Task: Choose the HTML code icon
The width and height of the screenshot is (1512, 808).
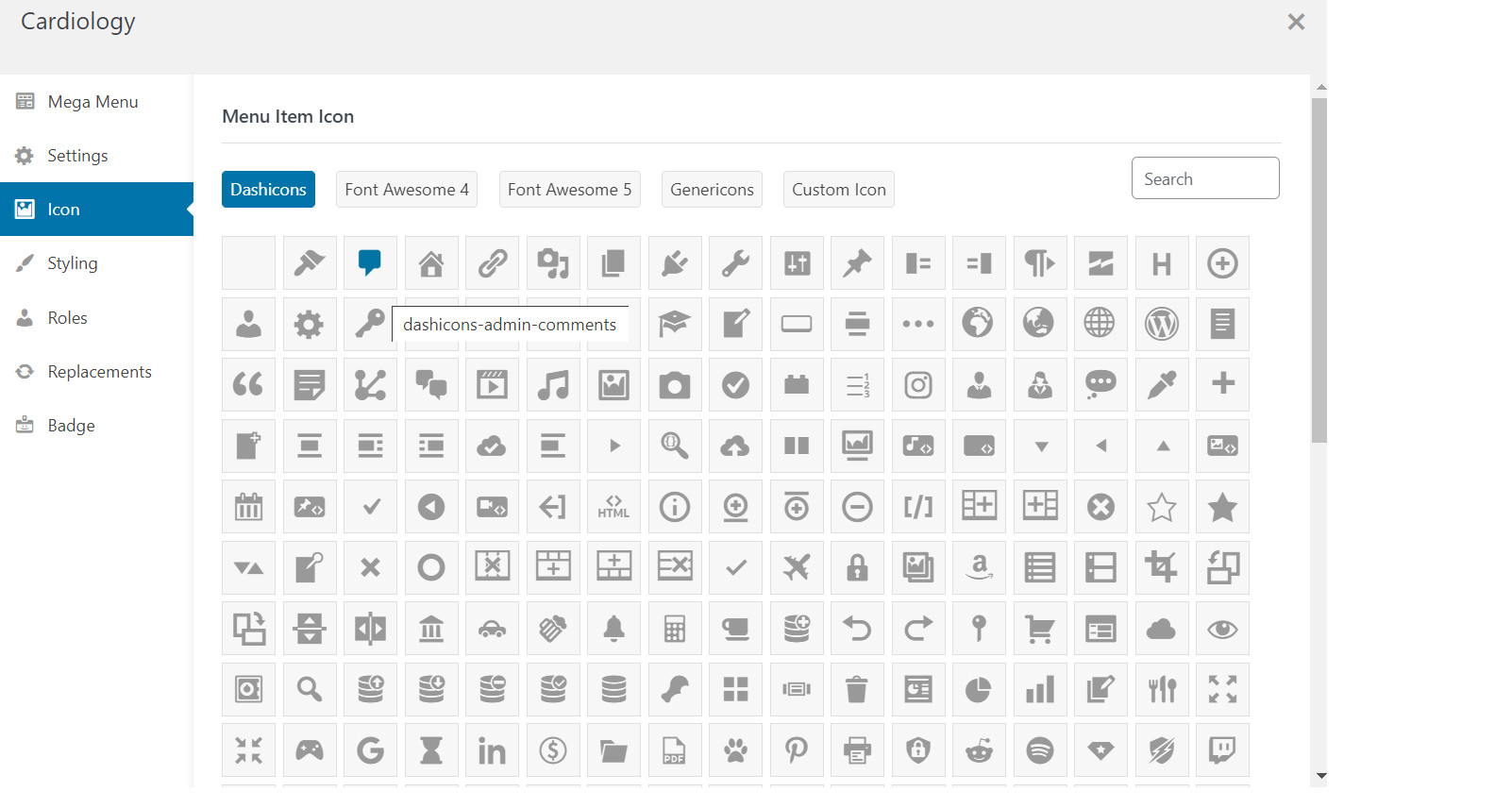Action: tap(614, 507)
